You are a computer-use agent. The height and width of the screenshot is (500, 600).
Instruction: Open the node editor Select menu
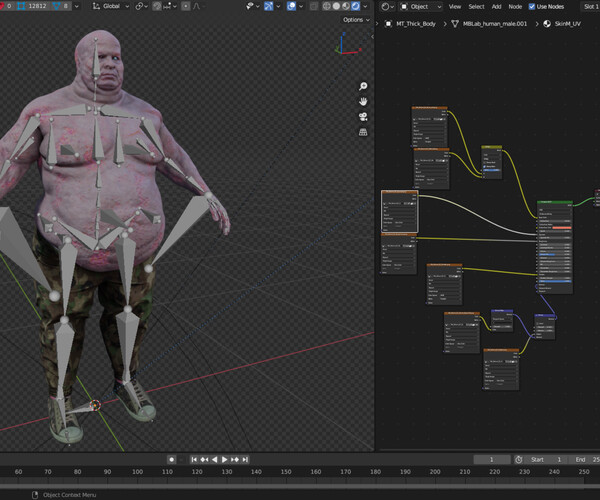click(476, 7)
